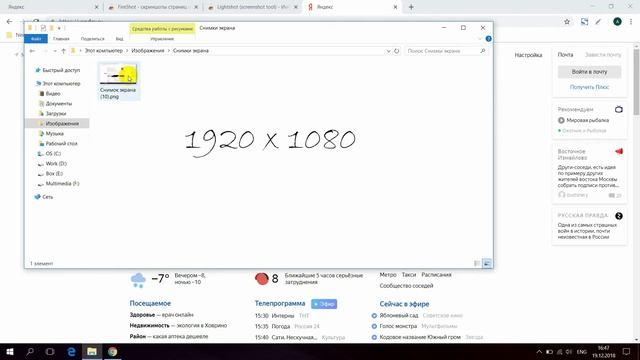Expand the Explorer ribbon chevron
Viewport: 640px width, 360px height.
tap(480, 39)
